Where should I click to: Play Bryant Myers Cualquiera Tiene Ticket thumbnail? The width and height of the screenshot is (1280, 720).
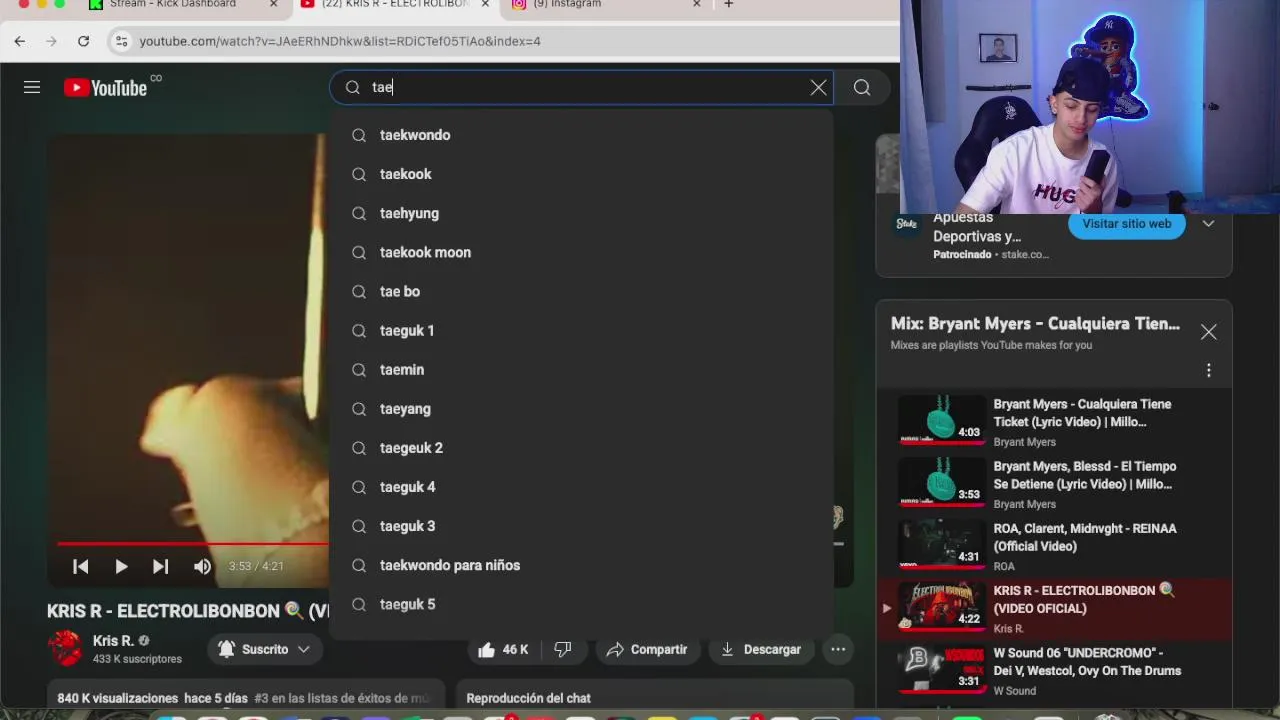click(x=941, y=420)
